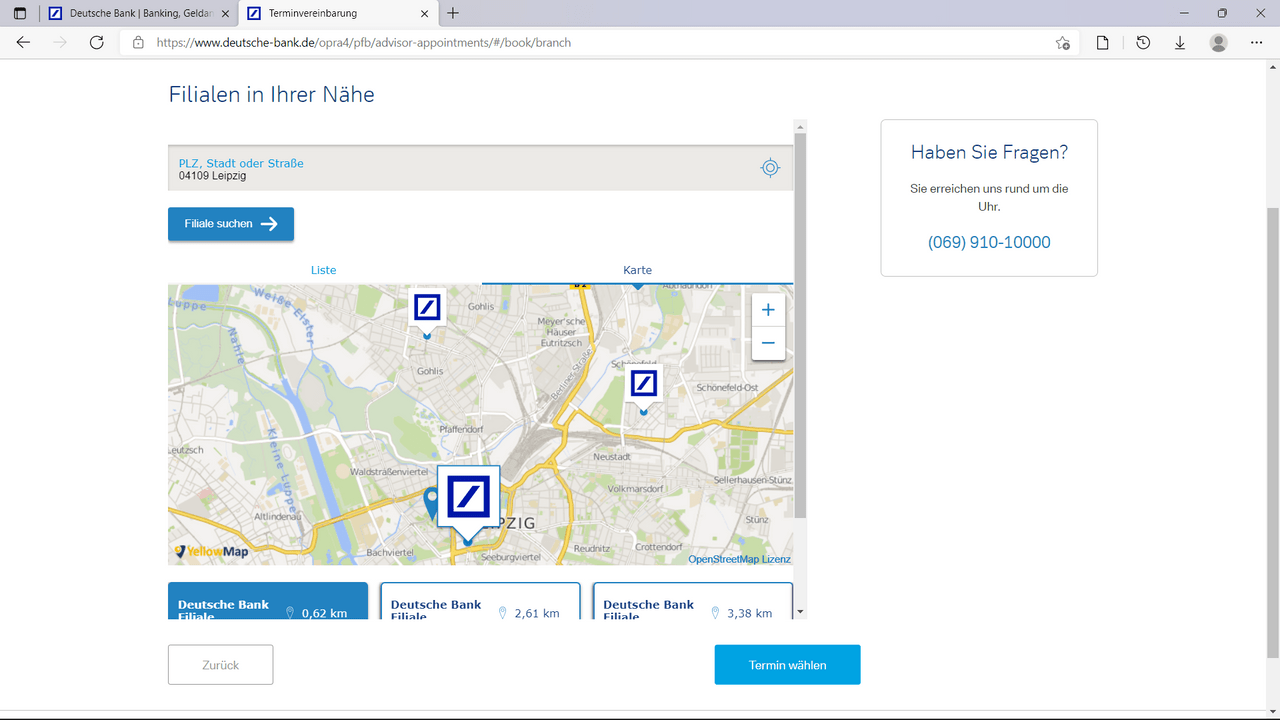Click the PLZ, Stadt oder Straße field
Viewport: 1280px width, 720px height.
point(480,168)
